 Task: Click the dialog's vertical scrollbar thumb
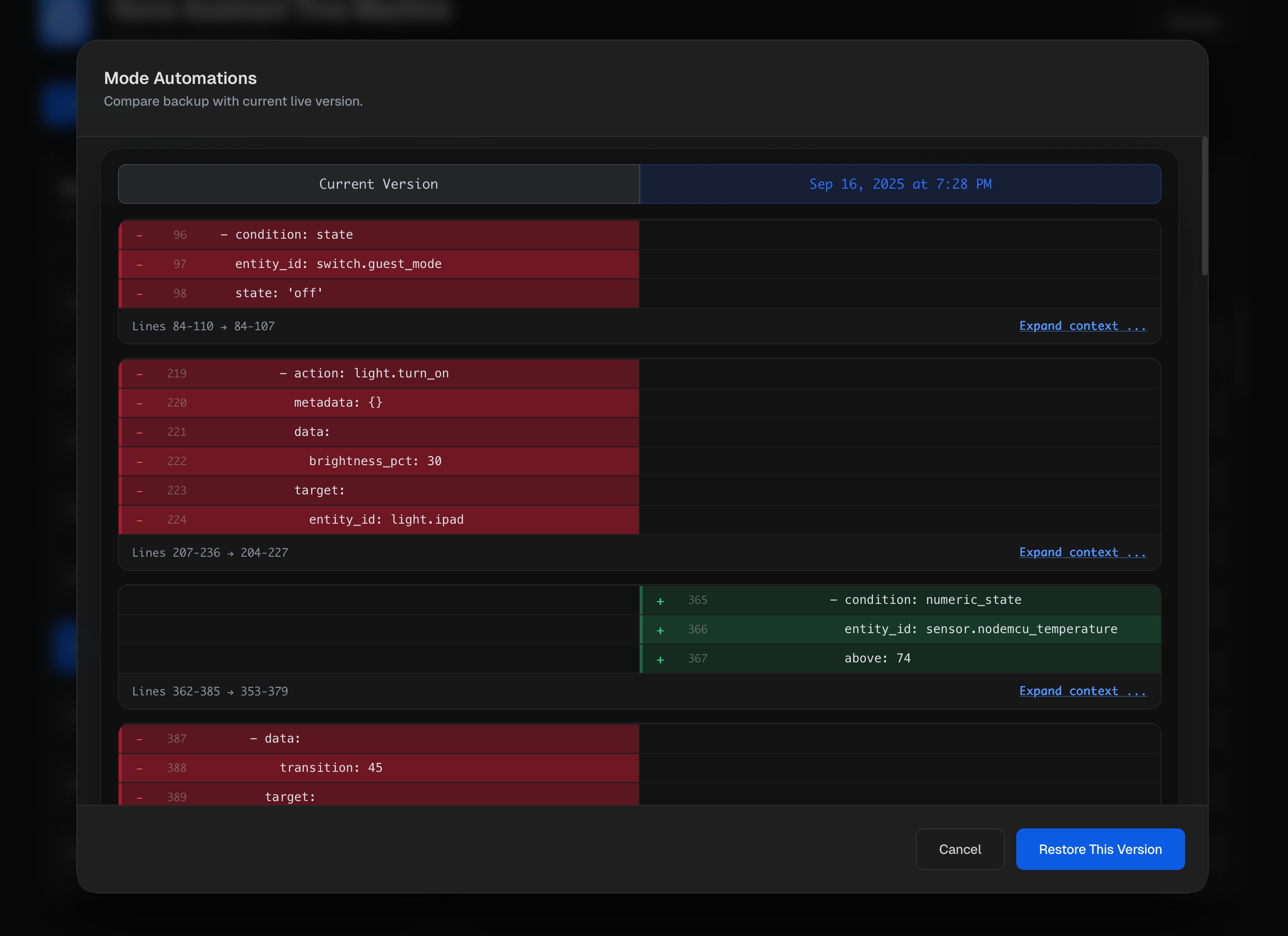(x=1204, y=207)
